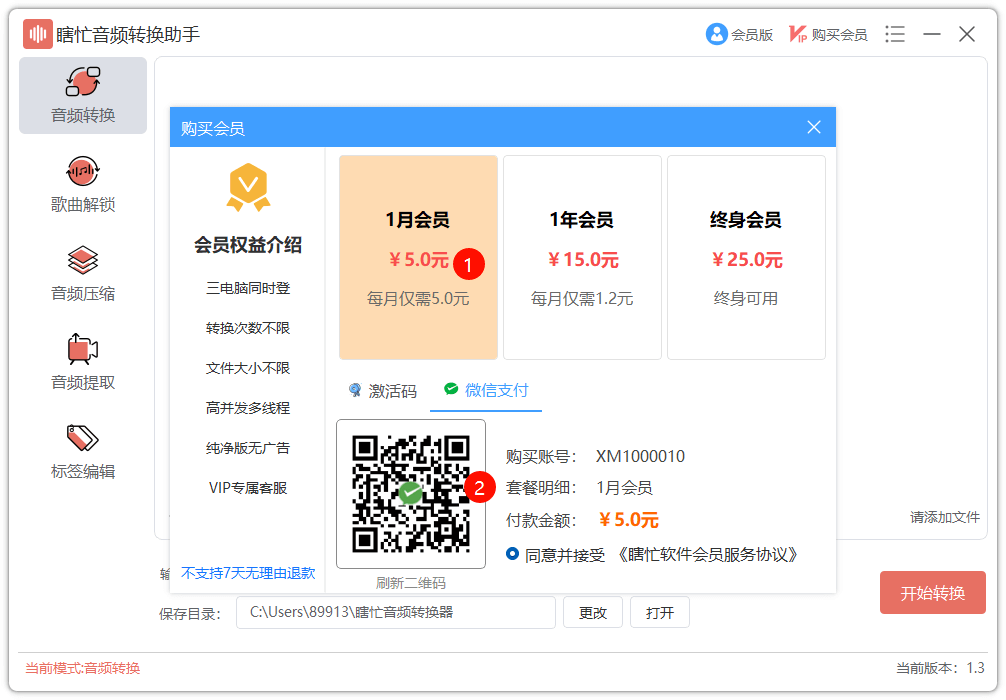Click the 购买会员 dialog title
This screenshot has width=1006, height=700.
click(213, 128)
